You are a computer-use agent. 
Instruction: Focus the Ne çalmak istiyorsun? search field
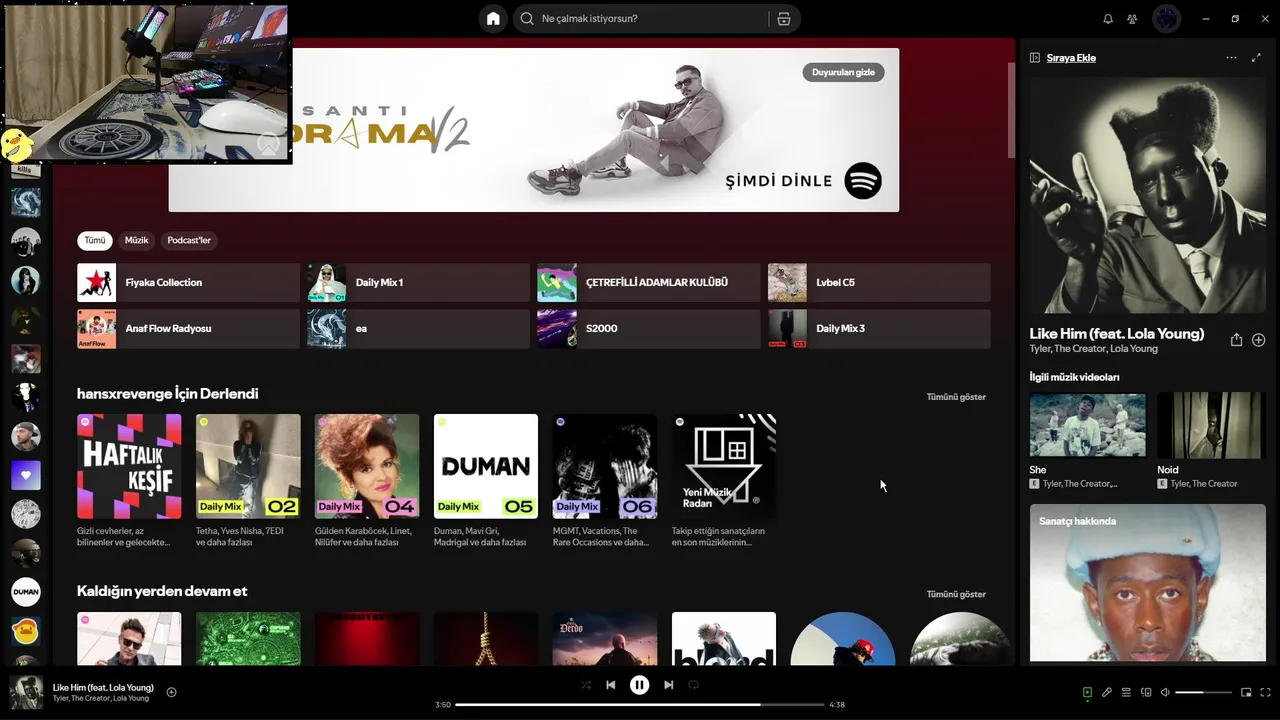click(x=652, y=18)
